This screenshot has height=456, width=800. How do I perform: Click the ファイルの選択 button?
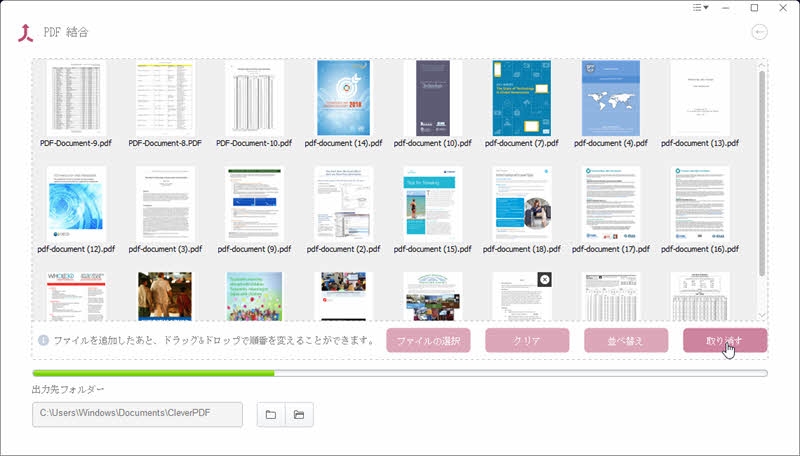[428, 340]
